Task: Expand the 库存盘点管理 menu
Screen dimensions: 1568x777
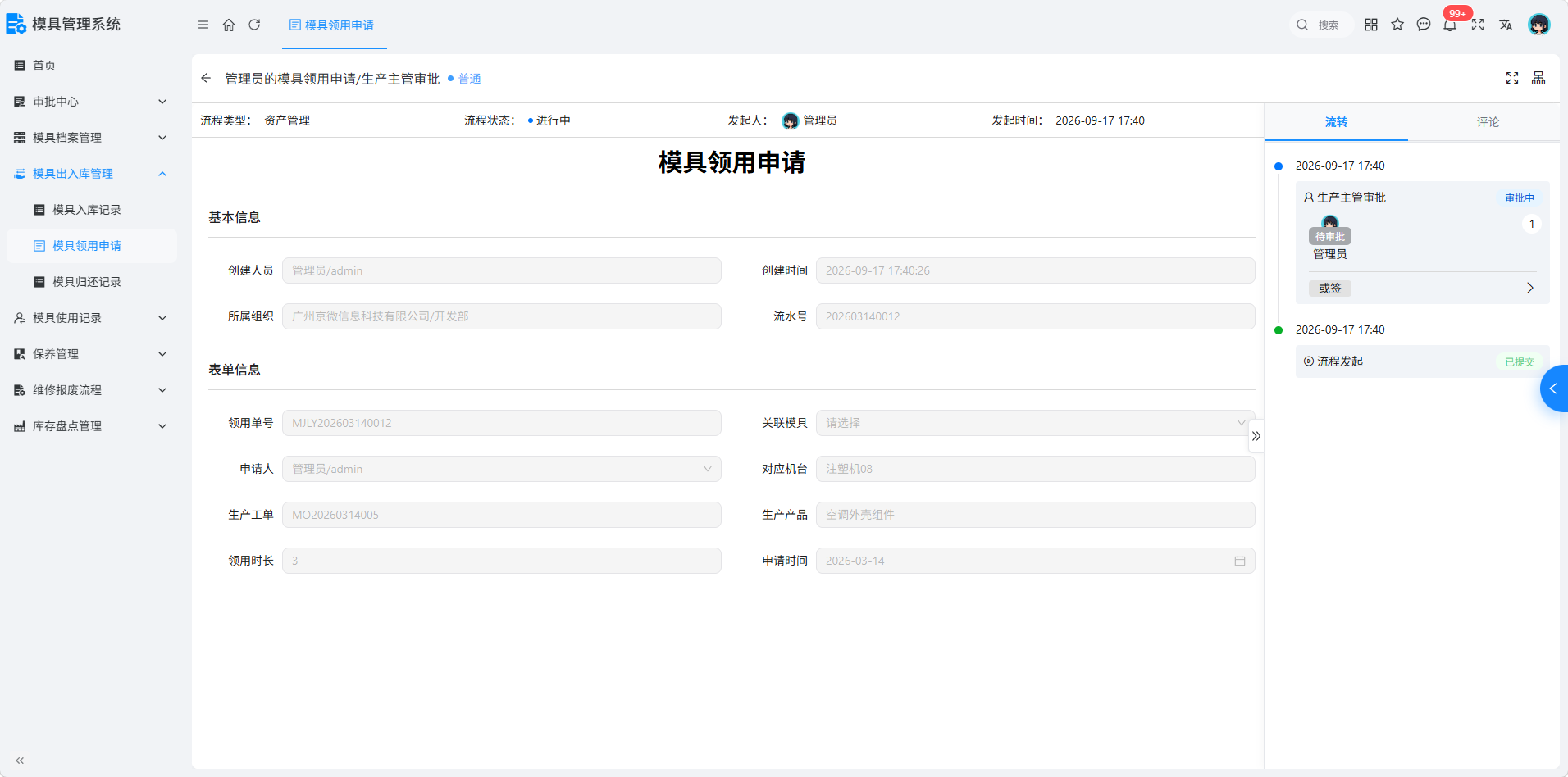Action: (91, 426)
